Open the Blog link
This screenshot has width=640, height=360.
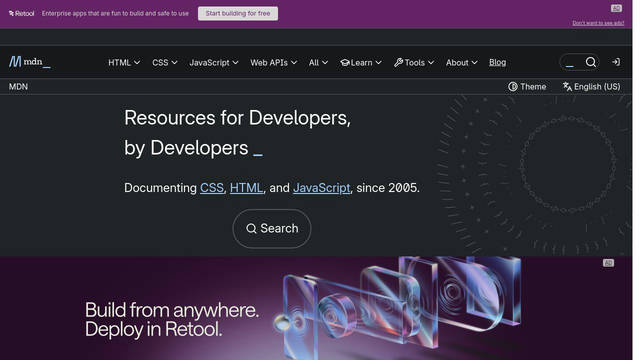pos(498,62)
